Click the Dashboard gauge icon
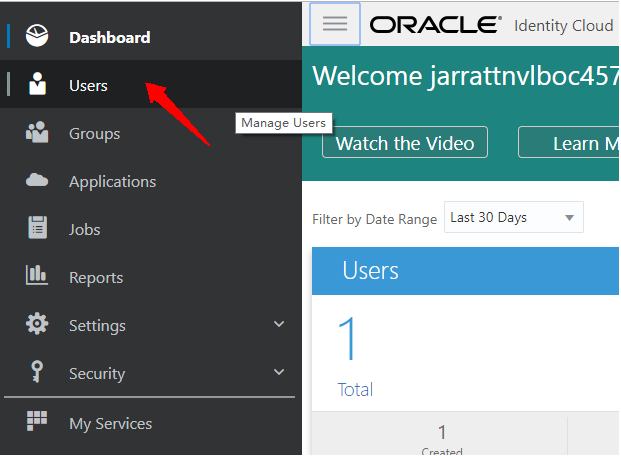 [37, 37]
